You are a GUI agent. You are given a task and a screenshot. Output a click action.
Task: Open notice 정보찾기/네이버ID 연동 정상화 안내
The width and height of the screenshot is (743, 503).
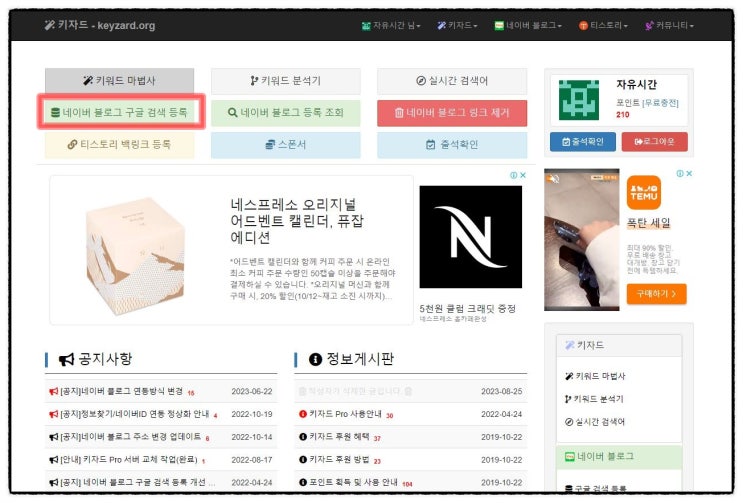click(x=135, y=414)
